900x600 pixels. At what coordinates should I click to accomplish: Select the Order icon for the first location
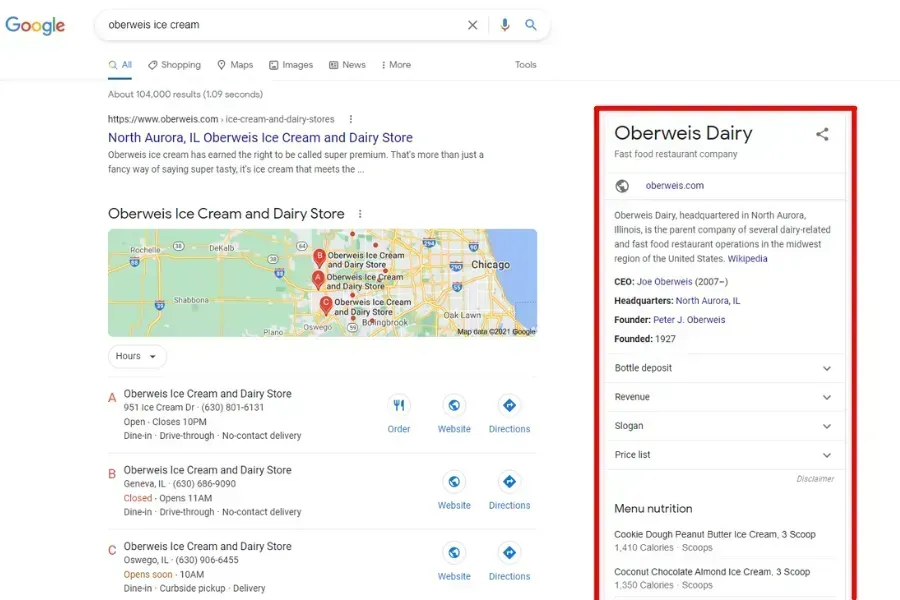(399, 405)
